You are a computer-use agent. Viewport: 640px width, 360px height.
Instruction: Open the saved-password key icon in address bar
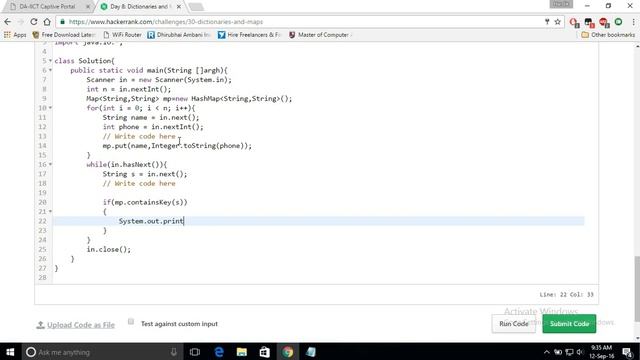coord(547,22)
